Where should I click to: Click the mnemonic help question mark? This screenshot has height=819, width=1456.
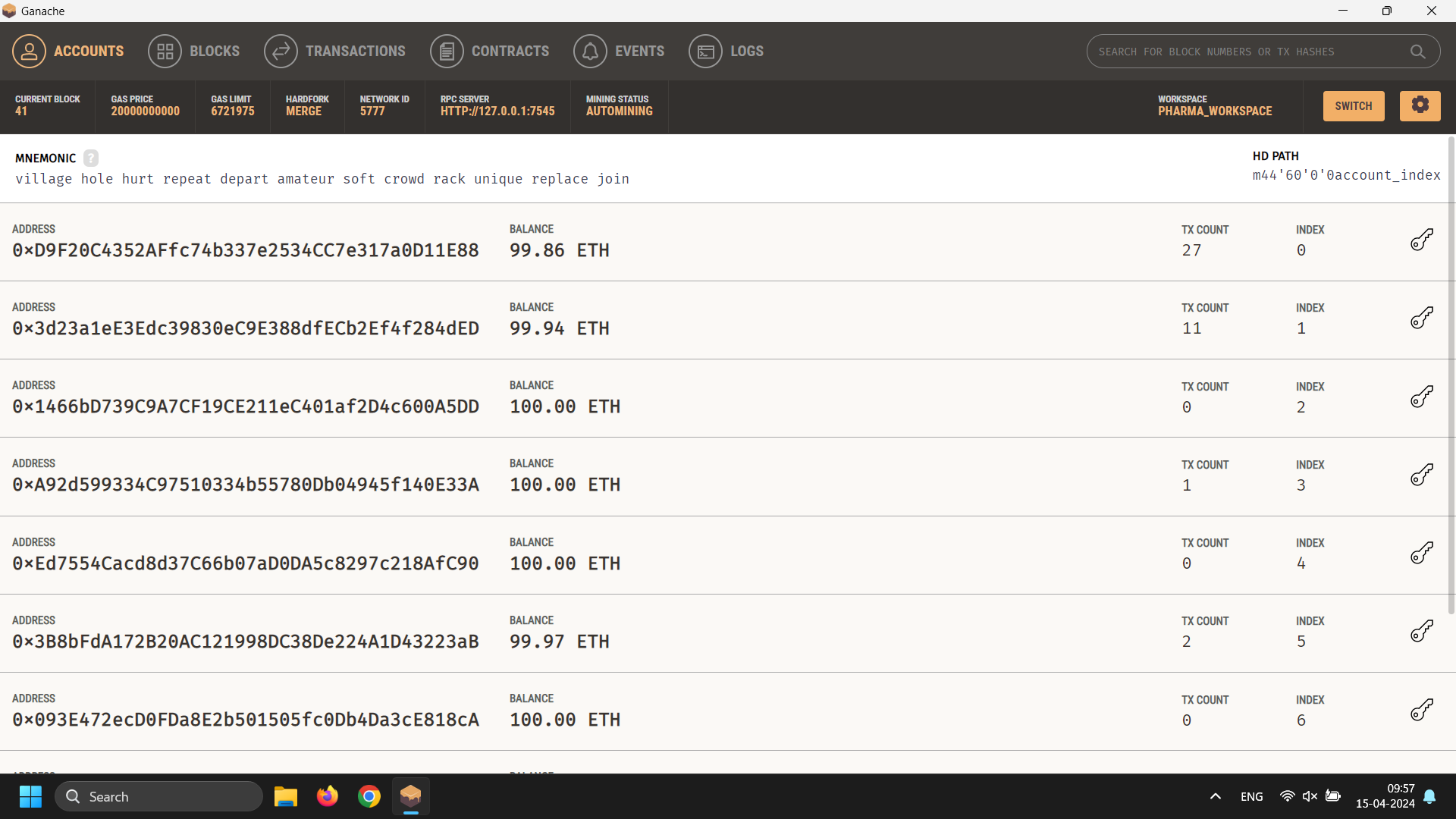click(x=91, y=158)
